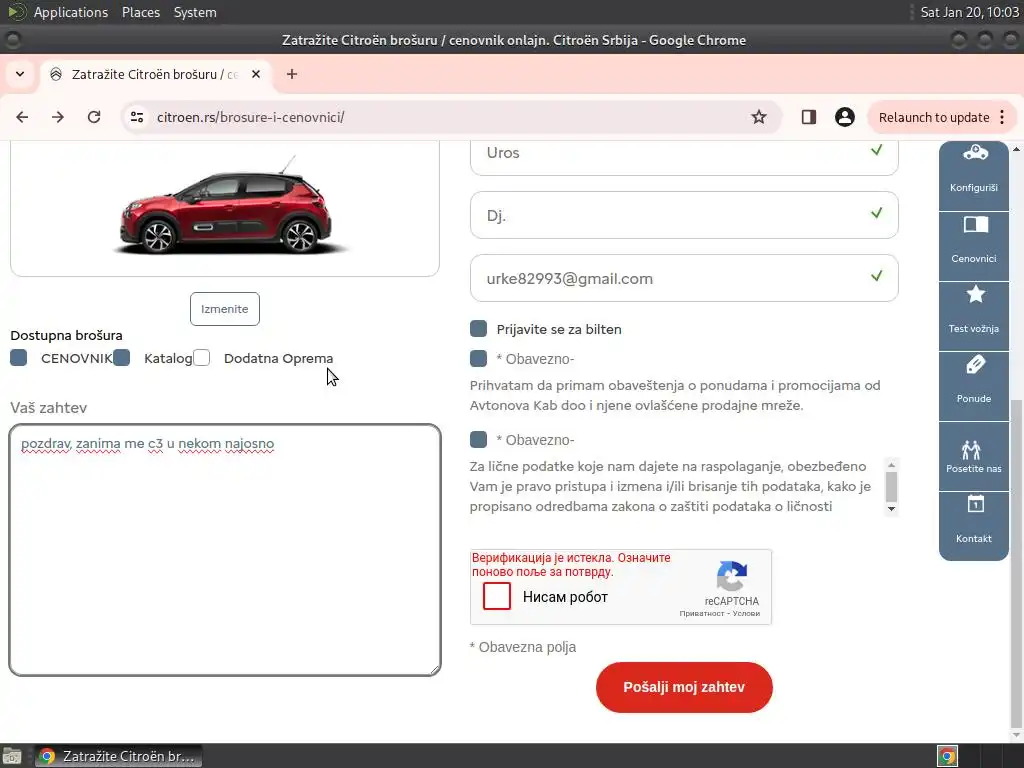Go back to previous page
The height and width of the screenshot is (768, 1024).
pyautogui.click(x=22, y=117)
